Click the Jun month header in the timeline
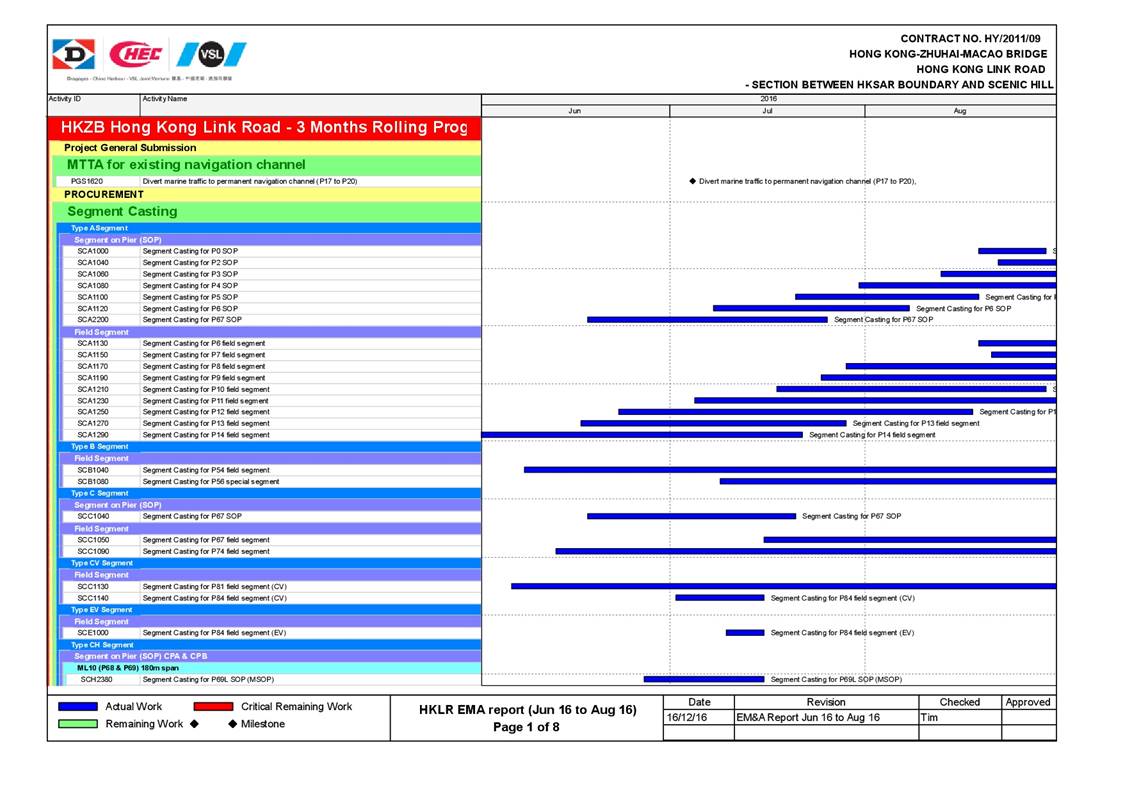This screenshot has width=1123, height=794. pyautogui.click(x=575, y=111)
